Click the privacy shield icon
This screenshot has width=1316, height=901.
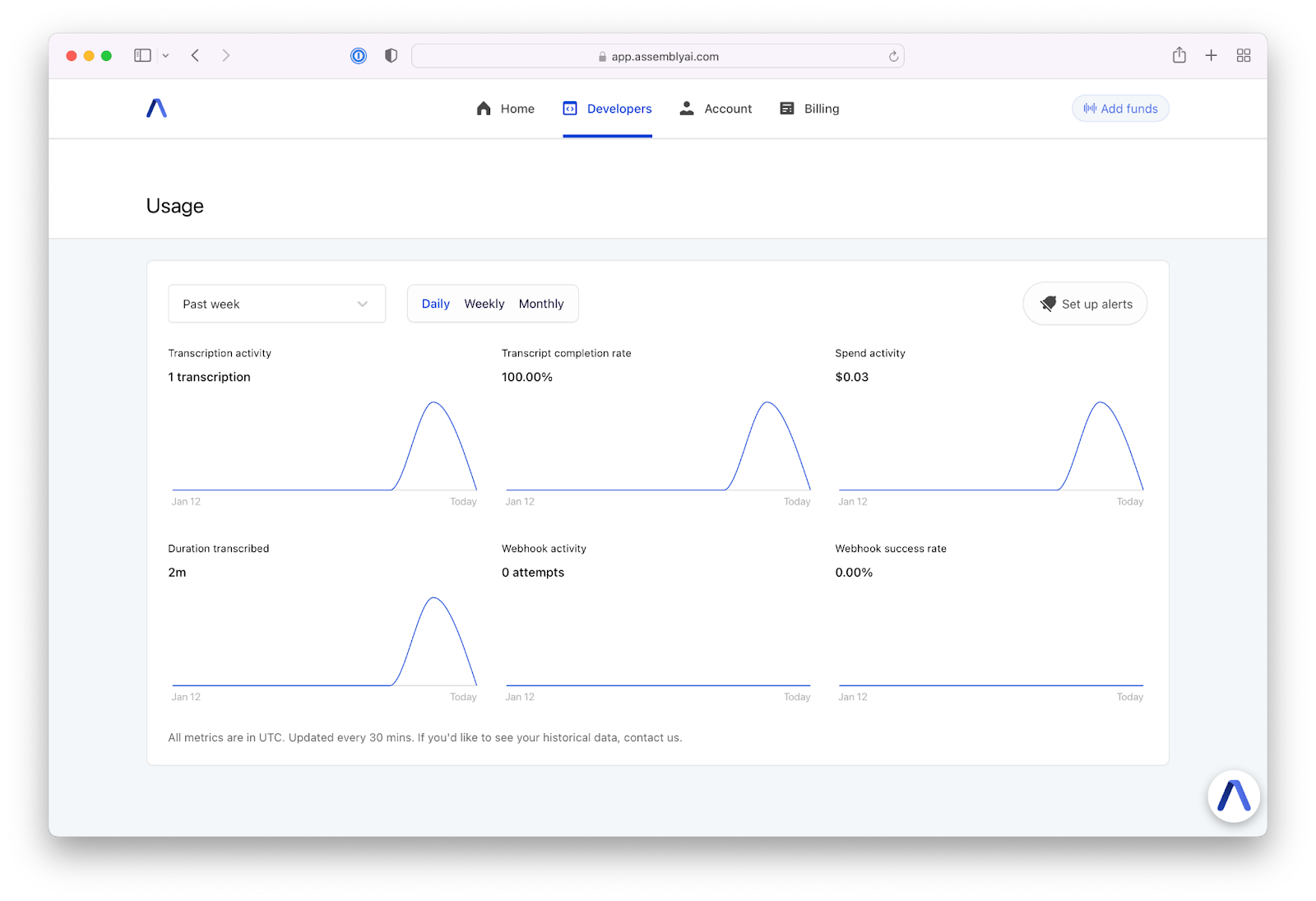pos(391,55)
